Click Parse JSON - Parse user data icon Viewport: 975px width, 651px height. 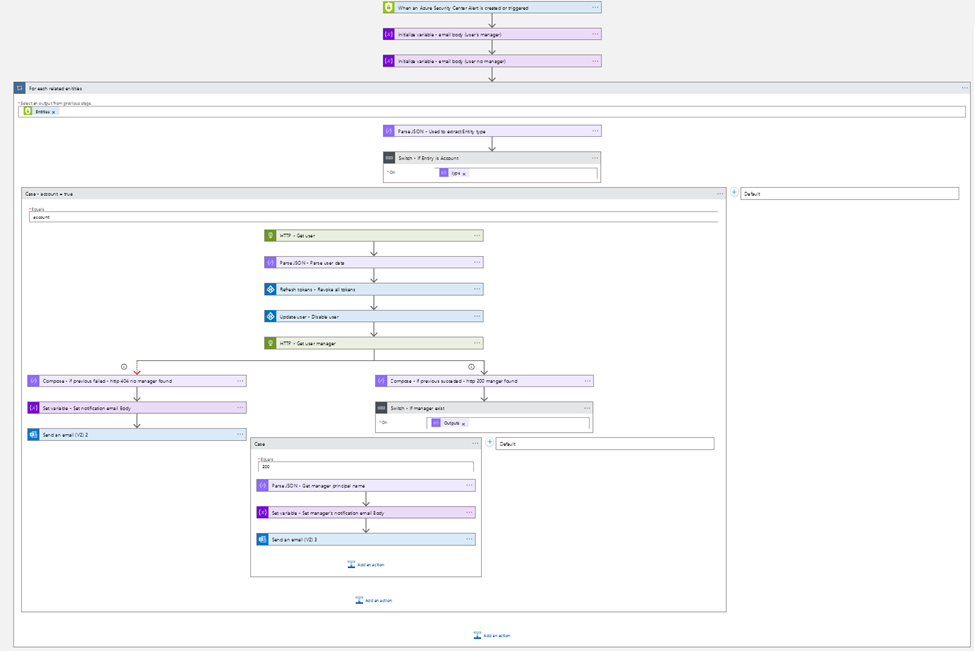coord(270,262)
